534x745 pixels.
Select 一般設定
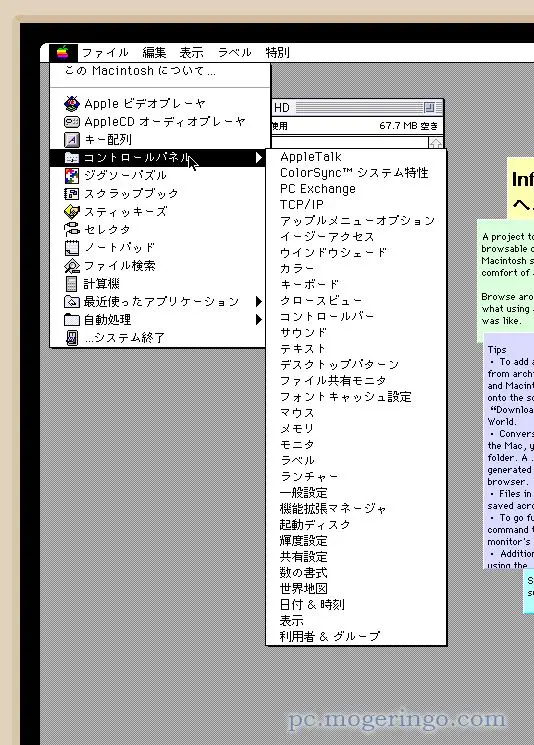[x=356, y=493]
